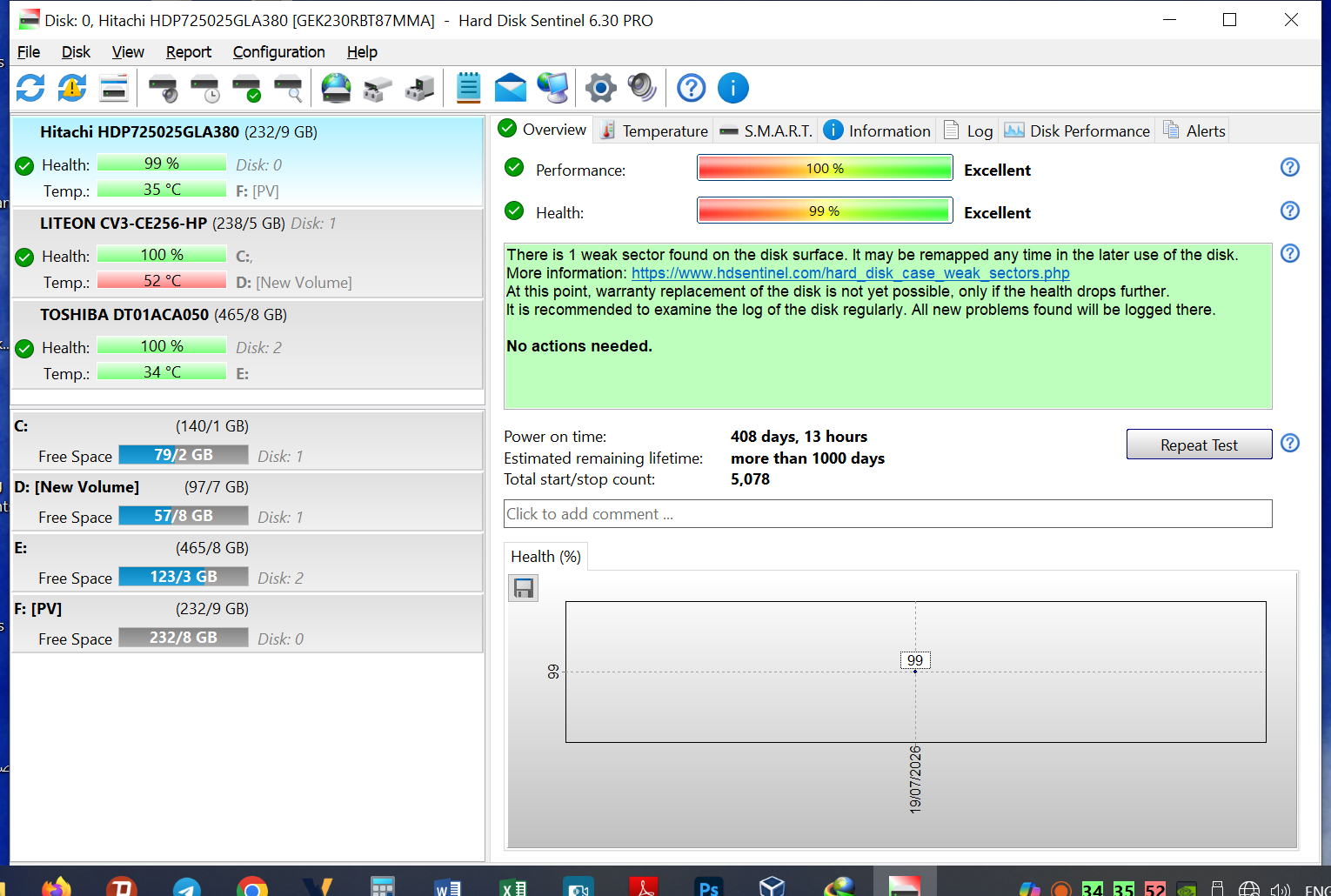Select the D: [New Volume] partition row

(x=248, y=502)
